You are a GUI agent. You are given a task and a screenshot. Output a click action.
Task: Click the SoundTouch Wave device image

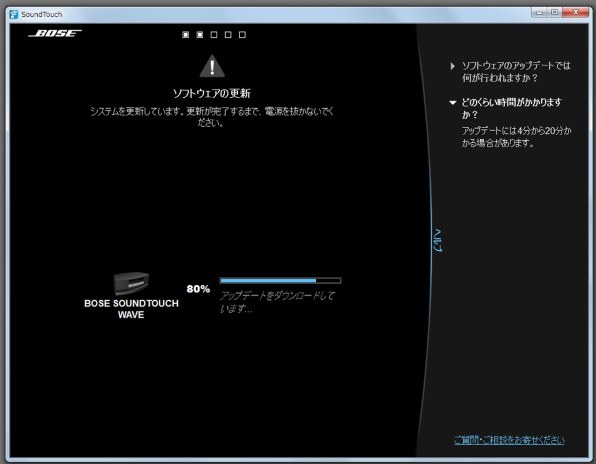click(131, 283)
